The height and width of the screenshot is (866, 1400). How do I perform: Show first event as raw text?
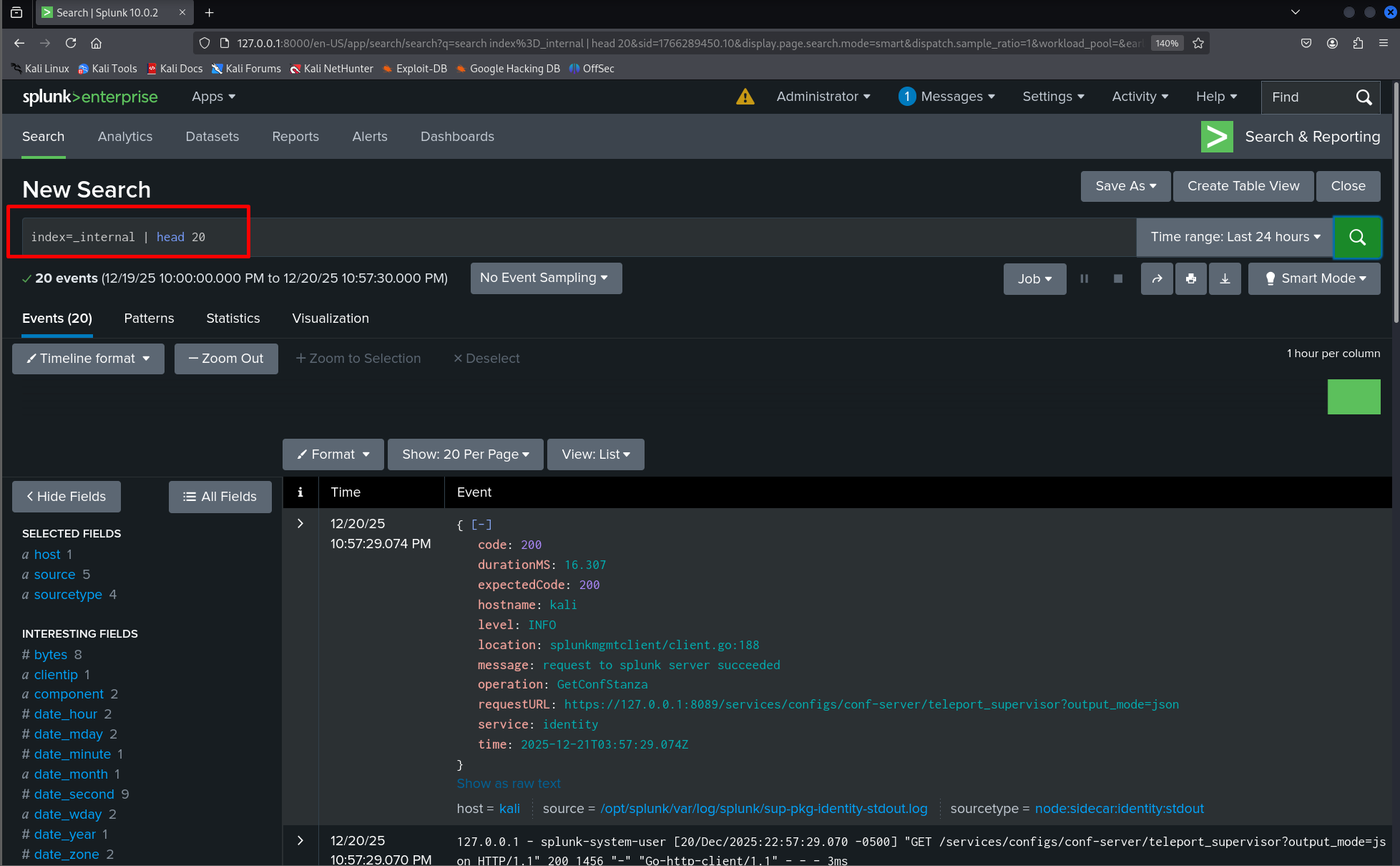[509, 783]
